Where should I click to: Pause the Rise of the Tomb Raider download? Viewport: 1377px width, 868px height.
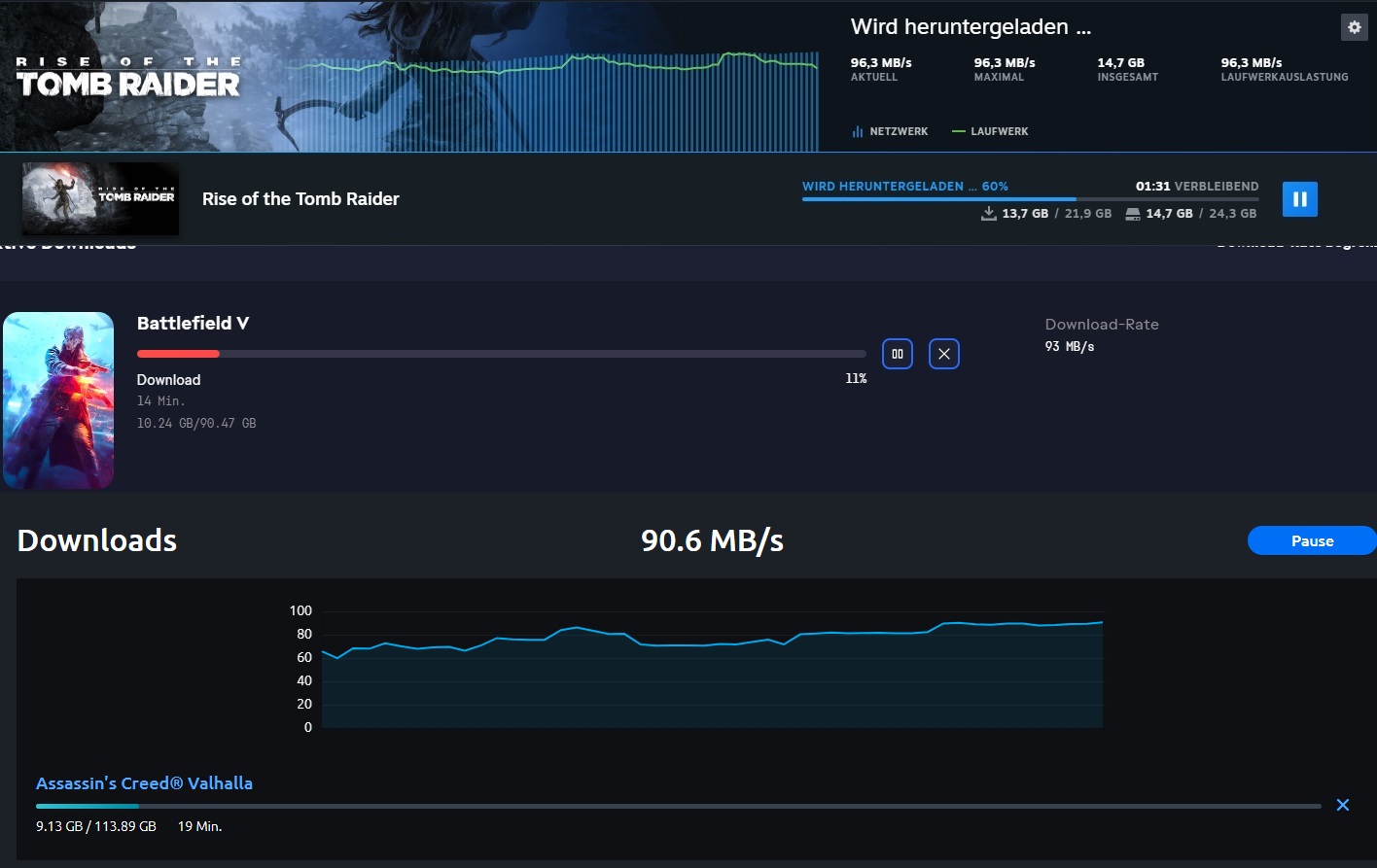click(1300, 199)
